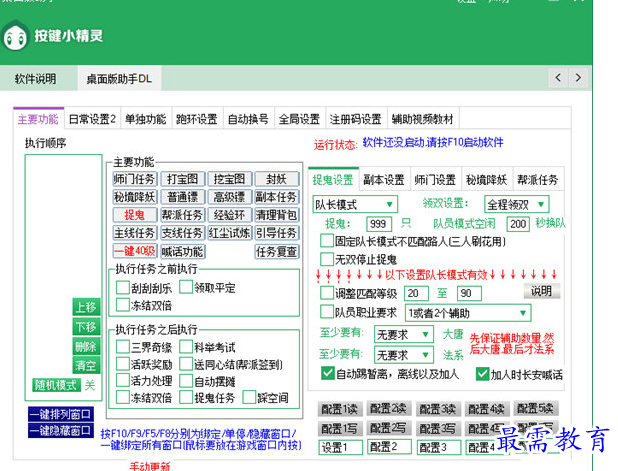
Task: Click the 按键小精灵 logo icon
Action: [15, 36]
